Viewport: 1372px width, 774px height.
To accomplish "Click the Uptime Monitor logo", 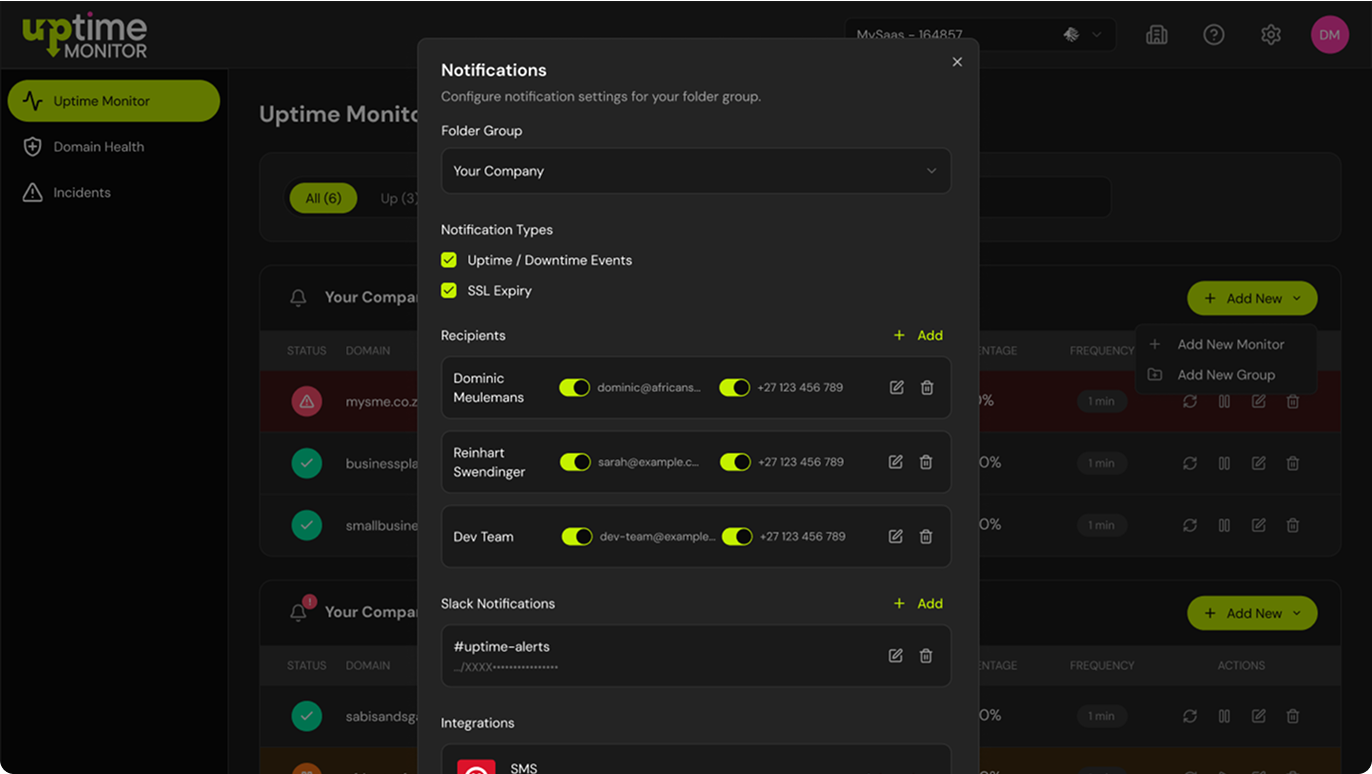I will click(x=85, y=35).
